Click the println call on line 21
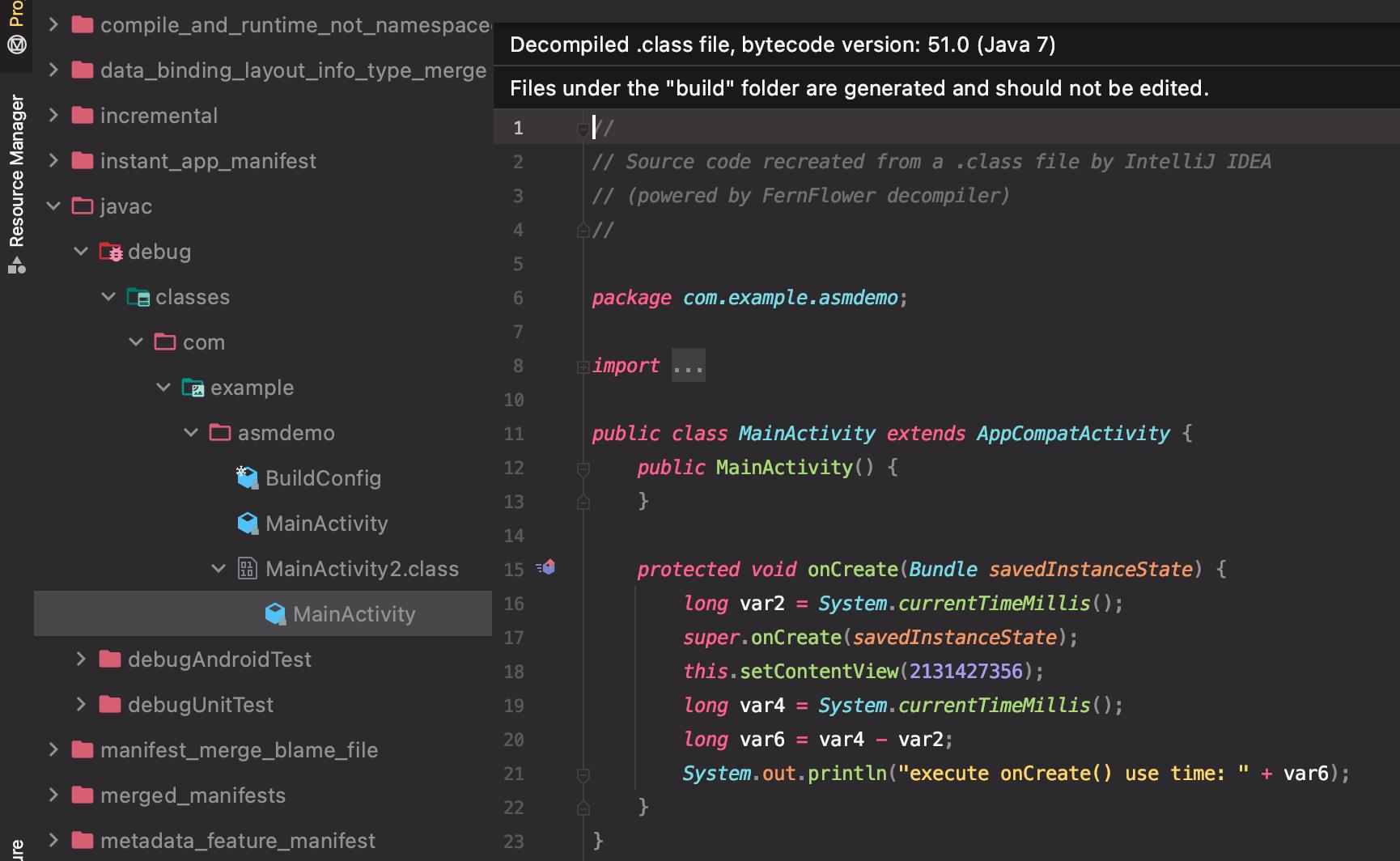 pos(847,774)
